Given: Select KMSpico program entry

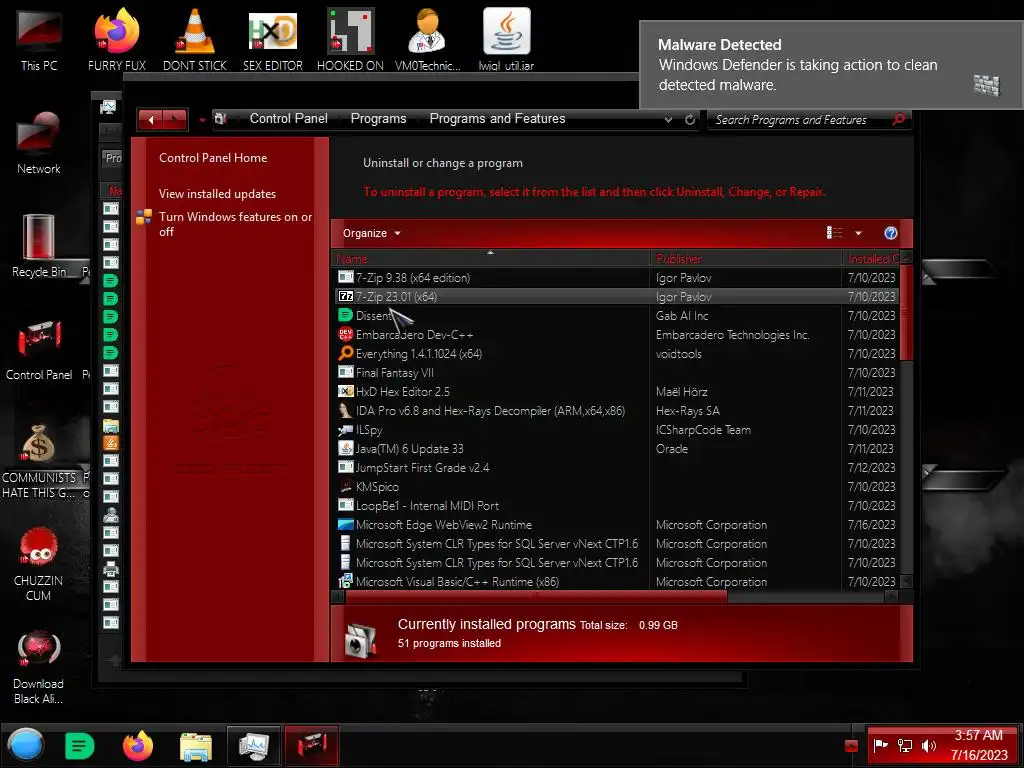Looking at the screenshot, I should coord(615,487).
